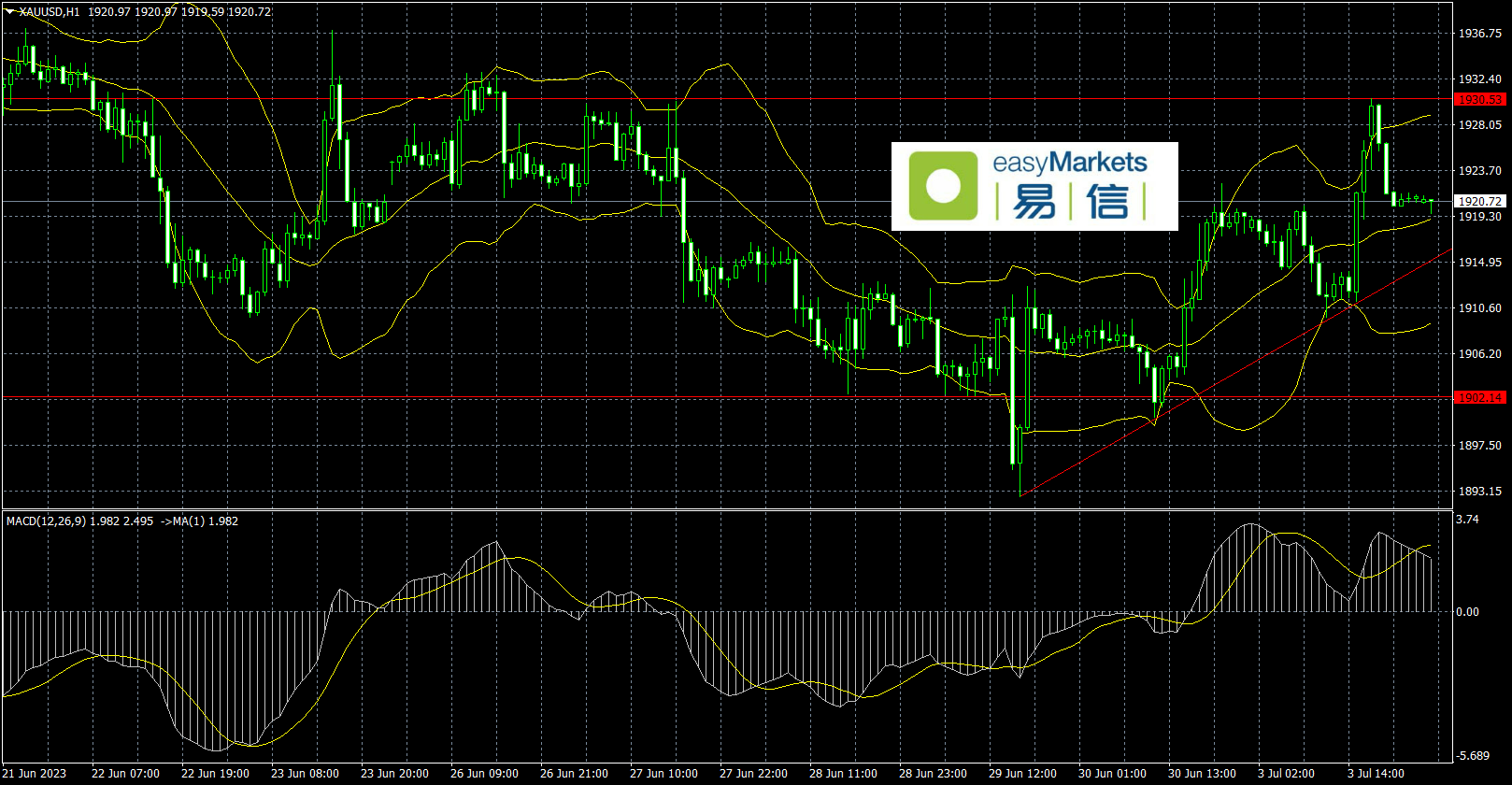Click the 1914.95 price scale value
The width and height of the screenshot is (1512, 785).
click(1480, 263)
